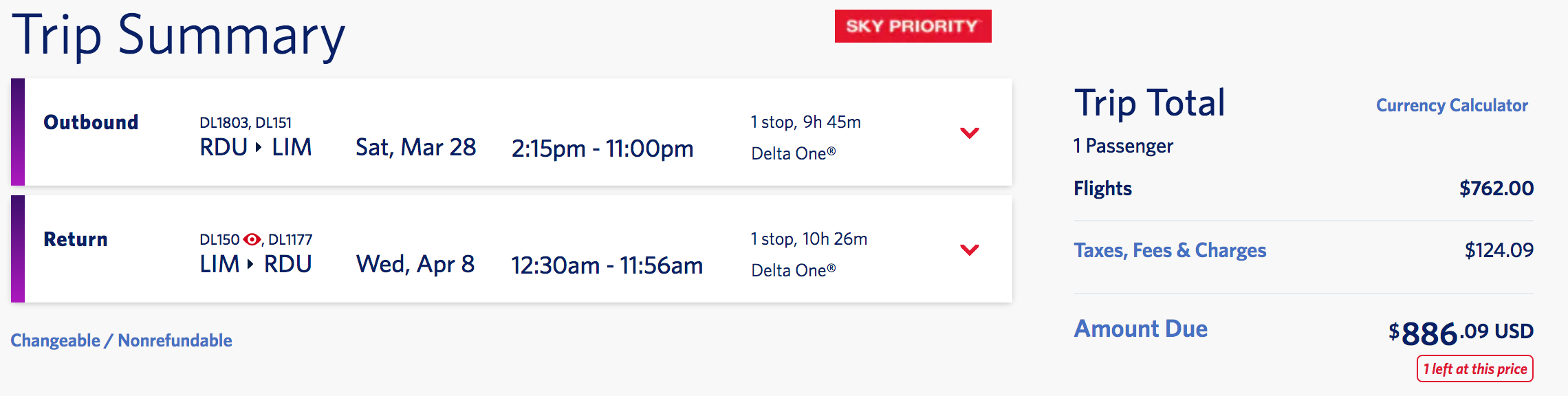Click the outbound Delta One cabin label
This screenshot has height=396, width=1568.
point(793,153)
